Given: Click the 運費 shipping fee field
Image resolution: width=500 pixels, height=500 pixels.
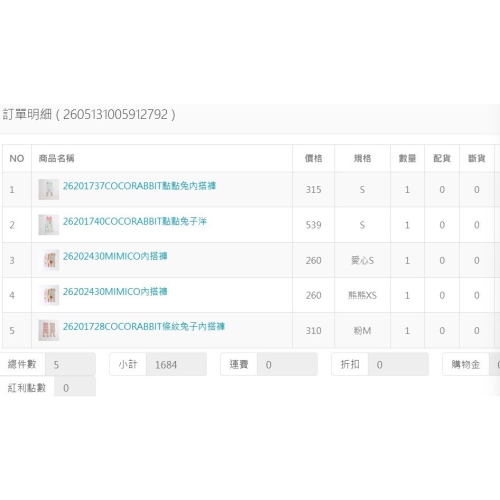Looking at the screenshot, I should pos(287,364).
